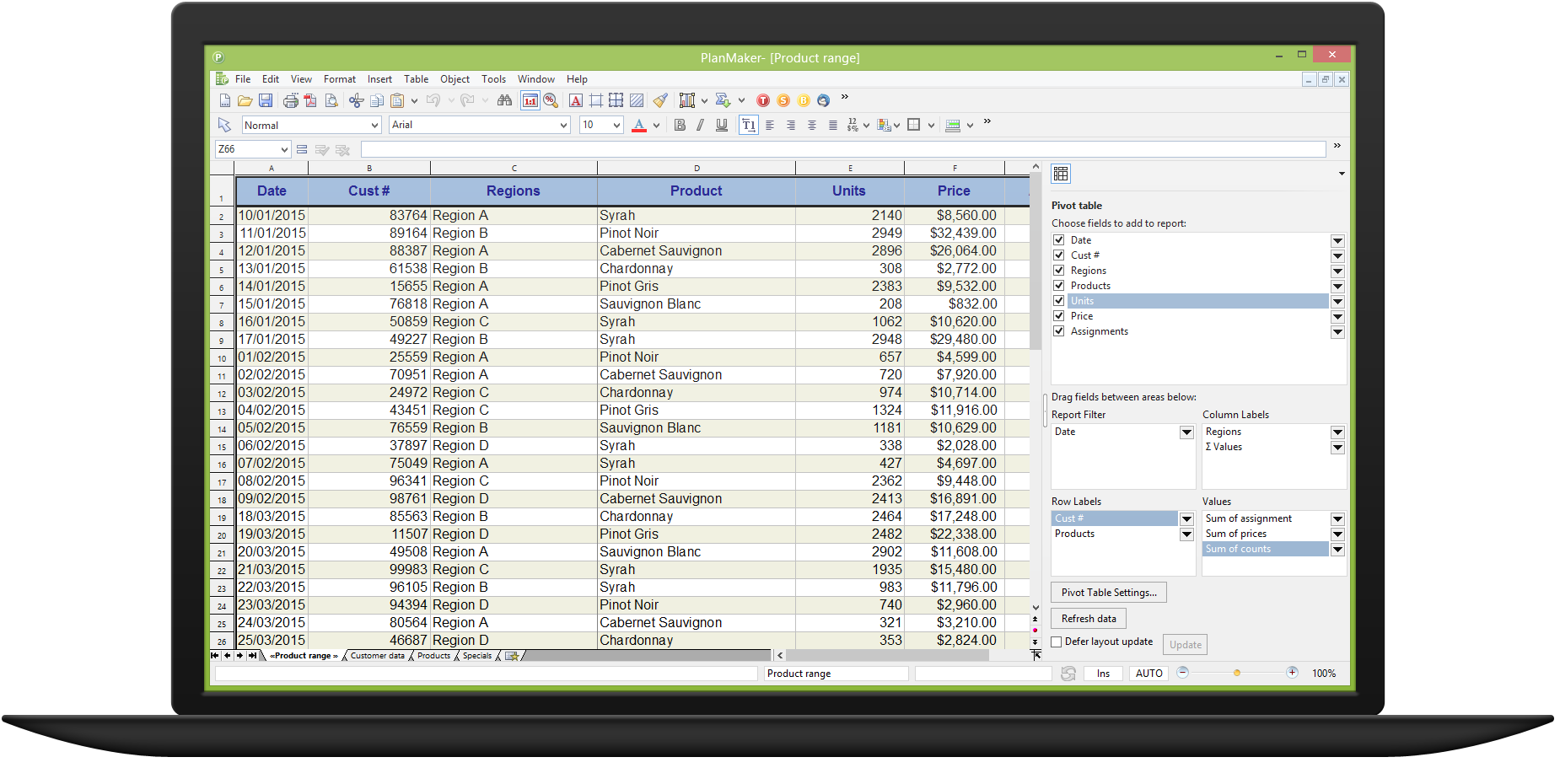Open Print Preview icon

[x=331, y=100]
